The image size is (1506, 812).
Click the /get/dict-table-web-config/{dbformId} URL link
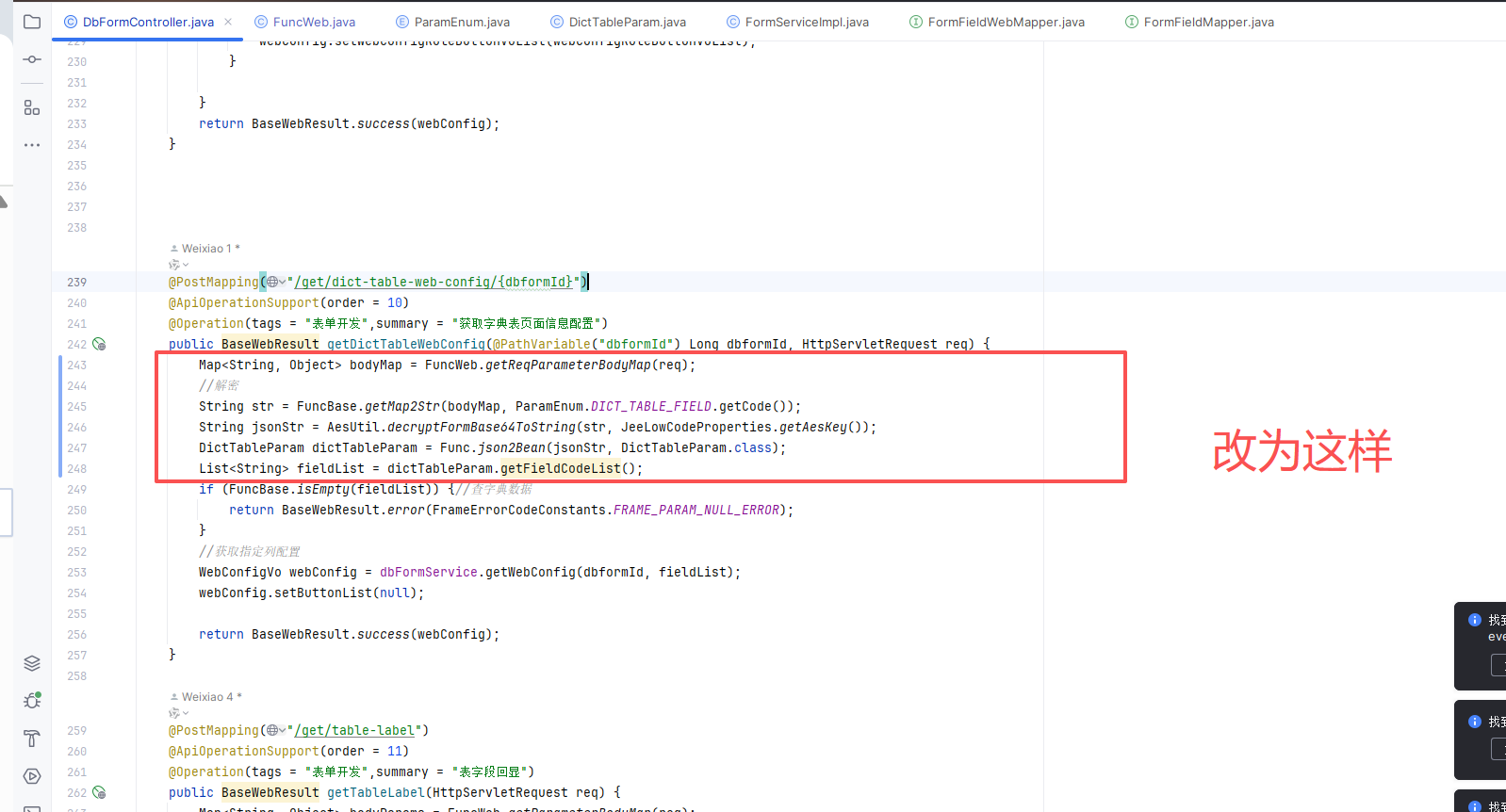(x=434, y=283)
